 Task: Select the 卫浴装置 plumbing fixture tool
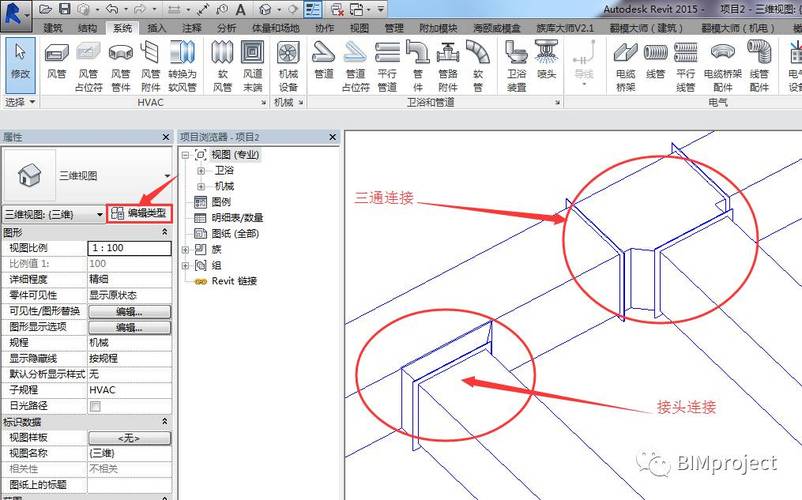tap(517, 66)
